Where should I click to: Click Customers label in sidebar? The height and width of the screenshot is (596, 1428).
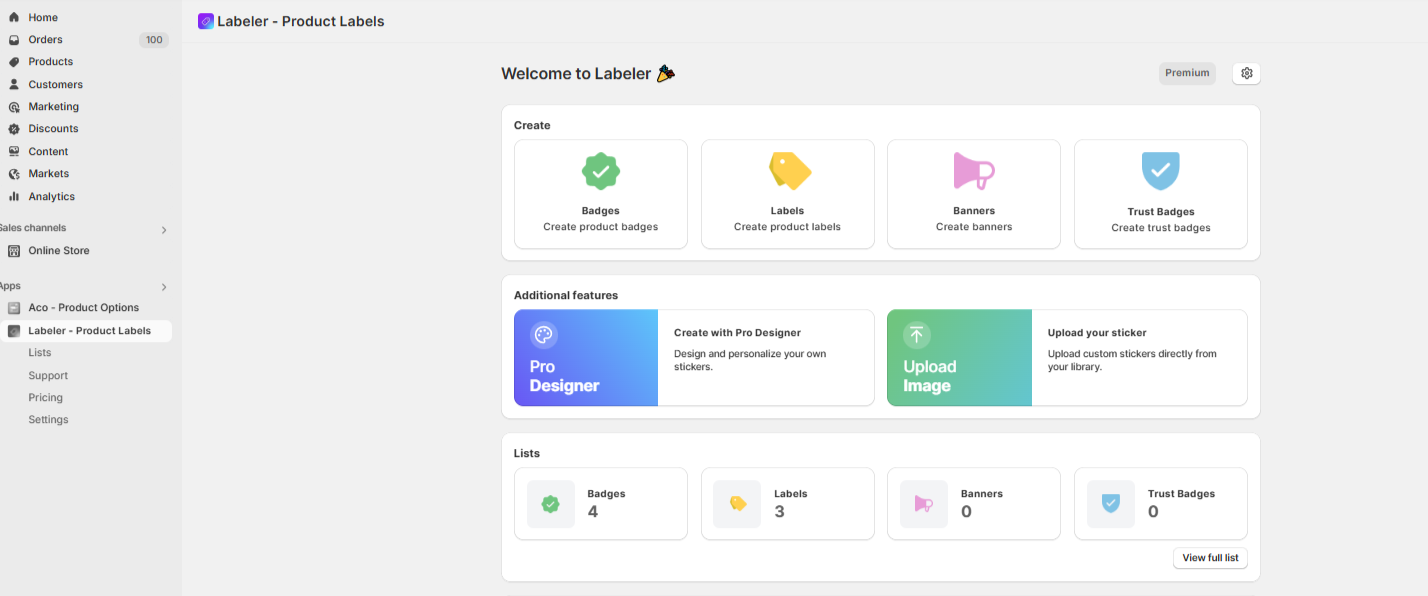tap(55, 85)
